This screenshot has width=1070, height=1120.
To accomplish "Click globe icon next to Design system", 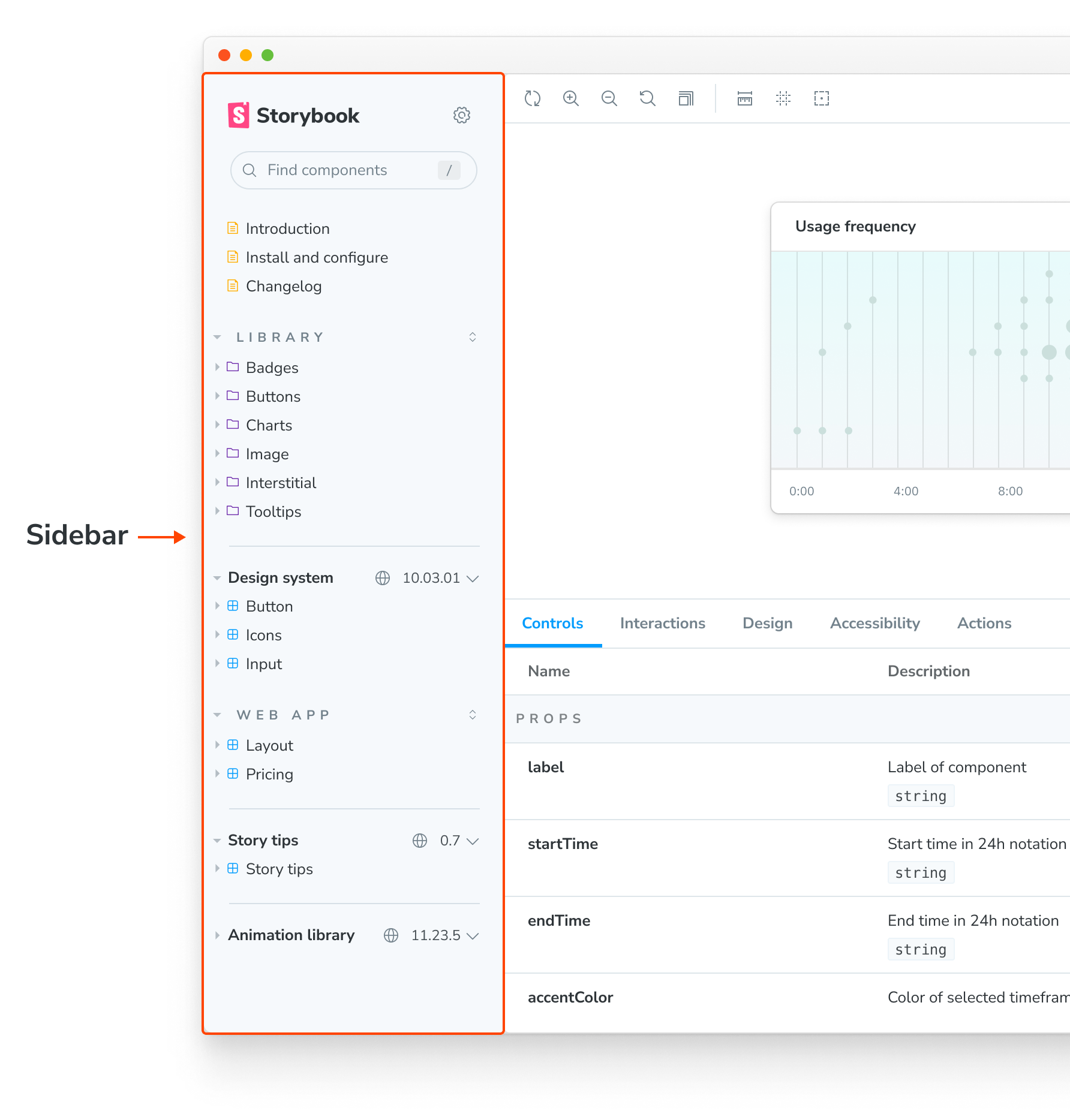I will (383, 578).
